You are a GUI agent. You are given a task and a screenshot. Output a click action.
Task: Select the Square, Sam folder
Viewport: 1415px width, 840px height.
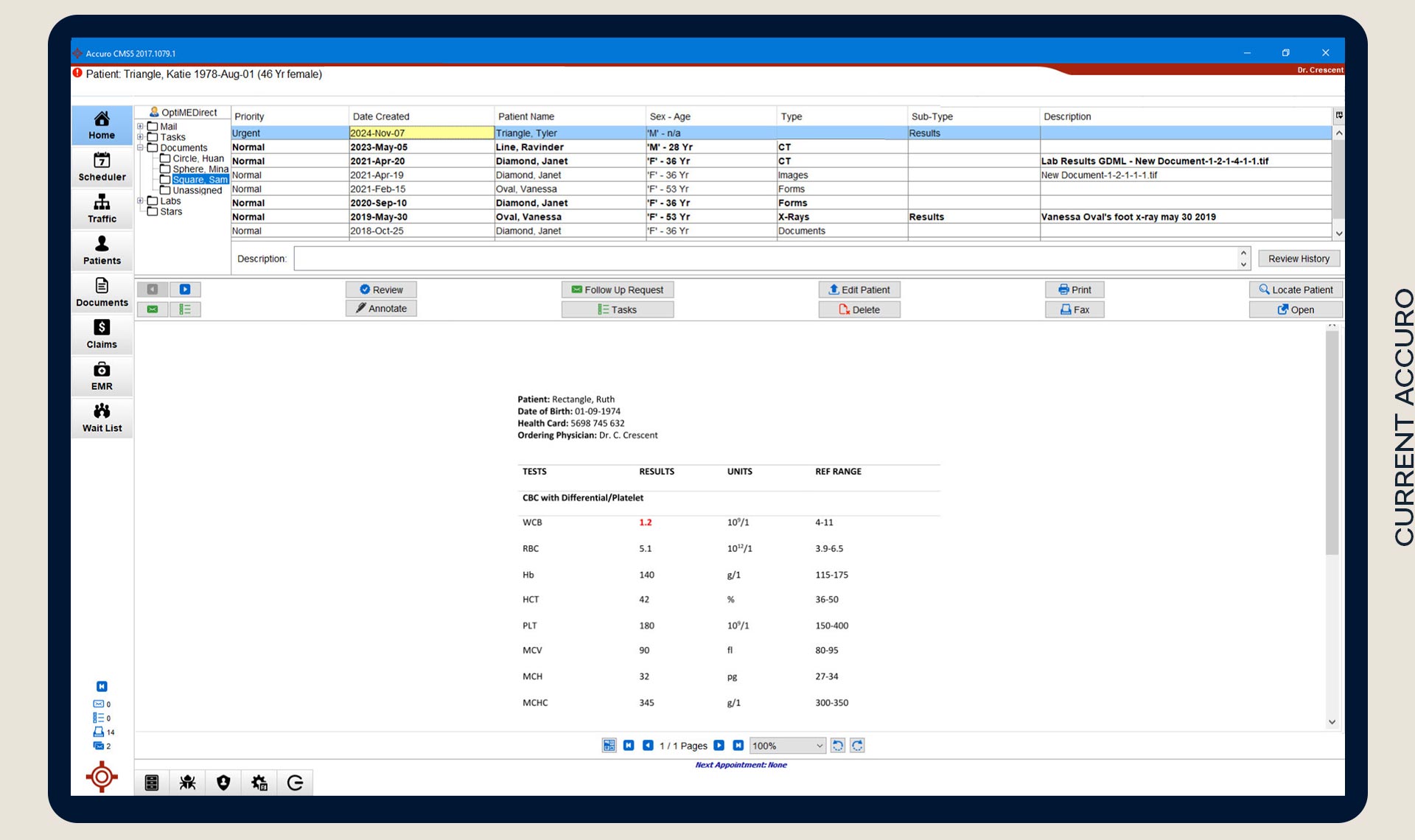(x=194, y=179)
